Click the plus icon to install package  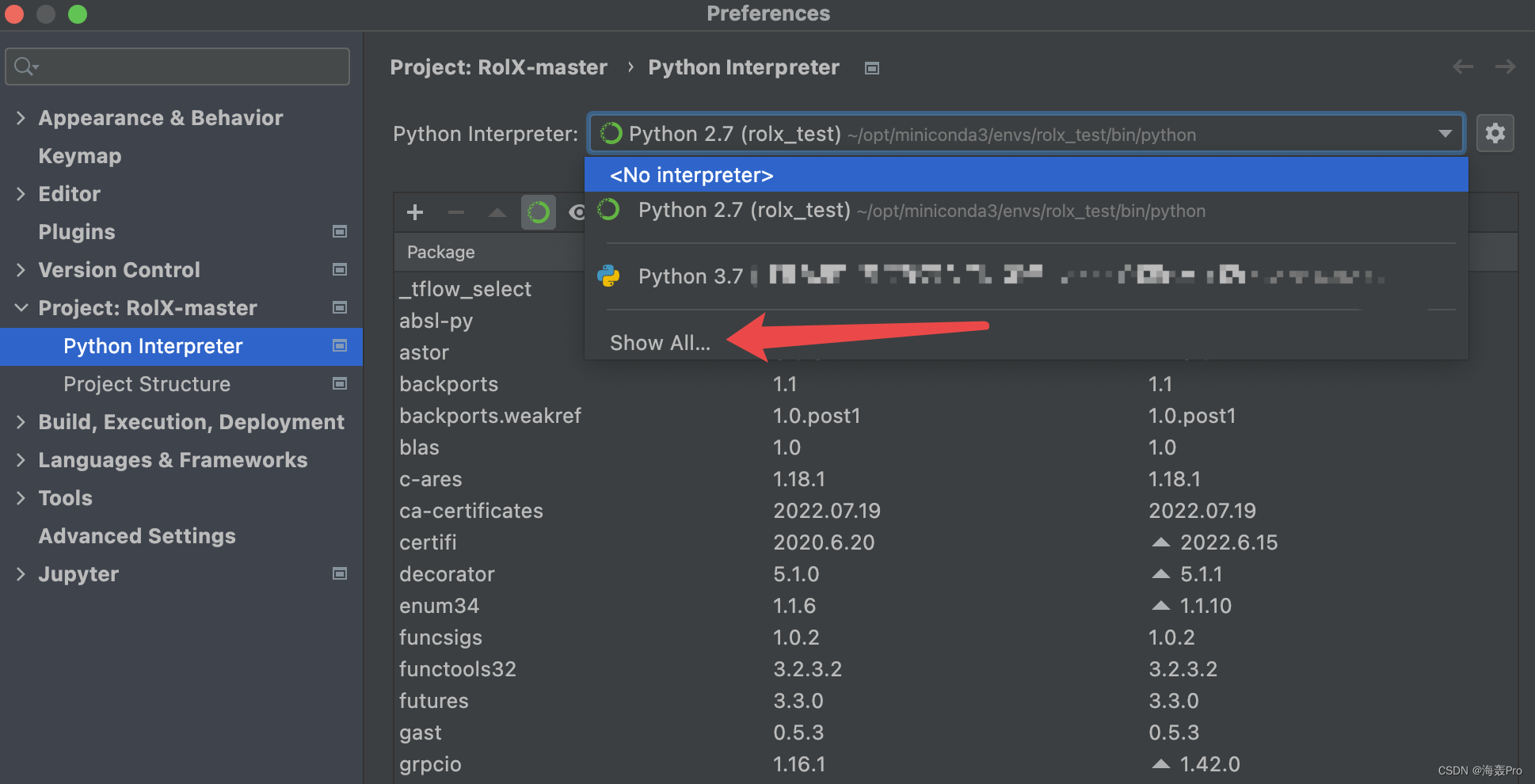tap(415, 212)
